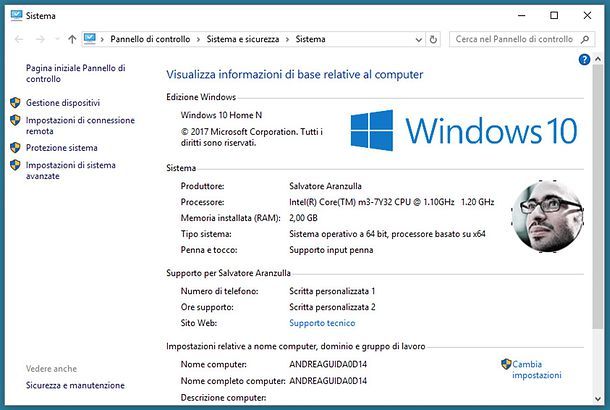Click the Salvatore Aranzulla producer value

pos(325,186)
